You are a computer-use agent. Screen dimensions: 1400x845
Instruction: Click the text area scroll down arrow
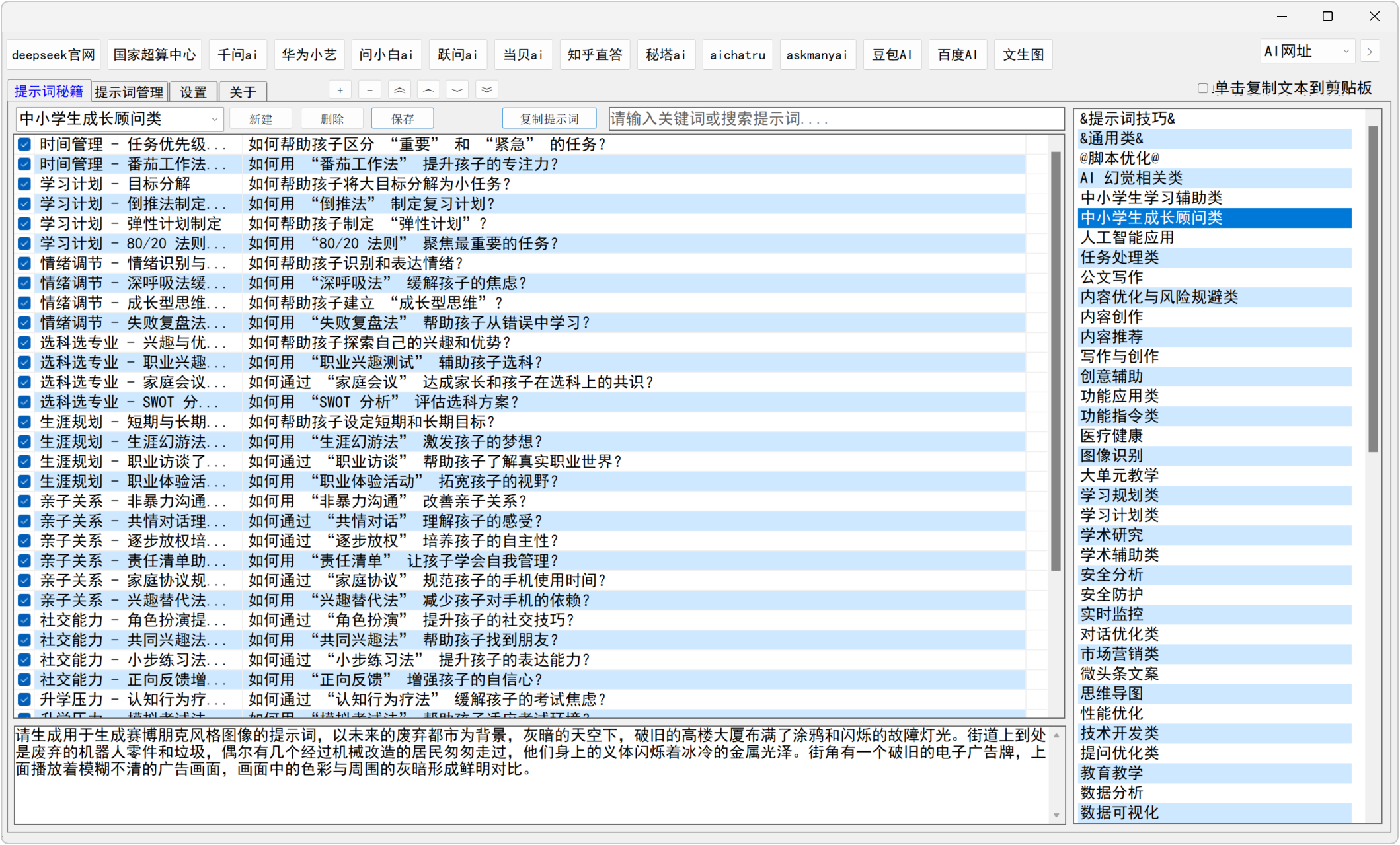pos(1056,816)
